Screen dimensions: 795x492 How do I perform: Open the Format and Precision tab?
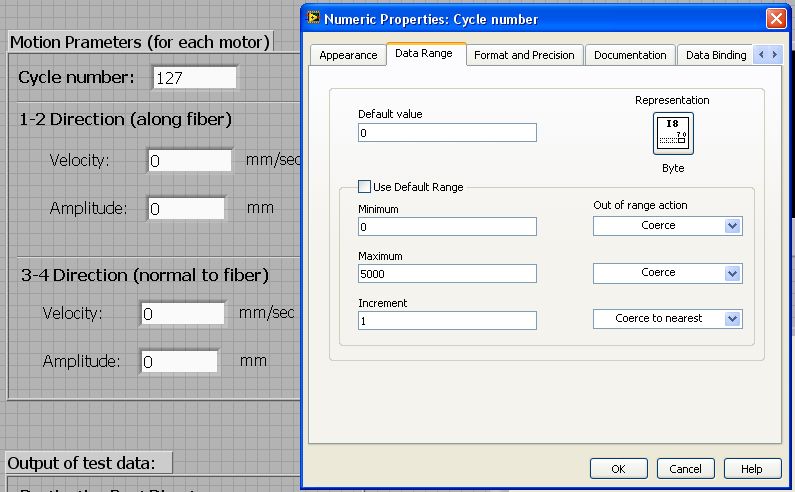tap(524, 55)
